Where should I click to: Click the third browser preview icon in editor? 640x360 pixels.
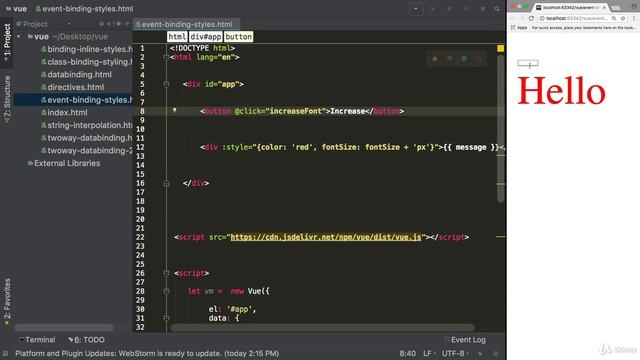click(x=464, y=59)
